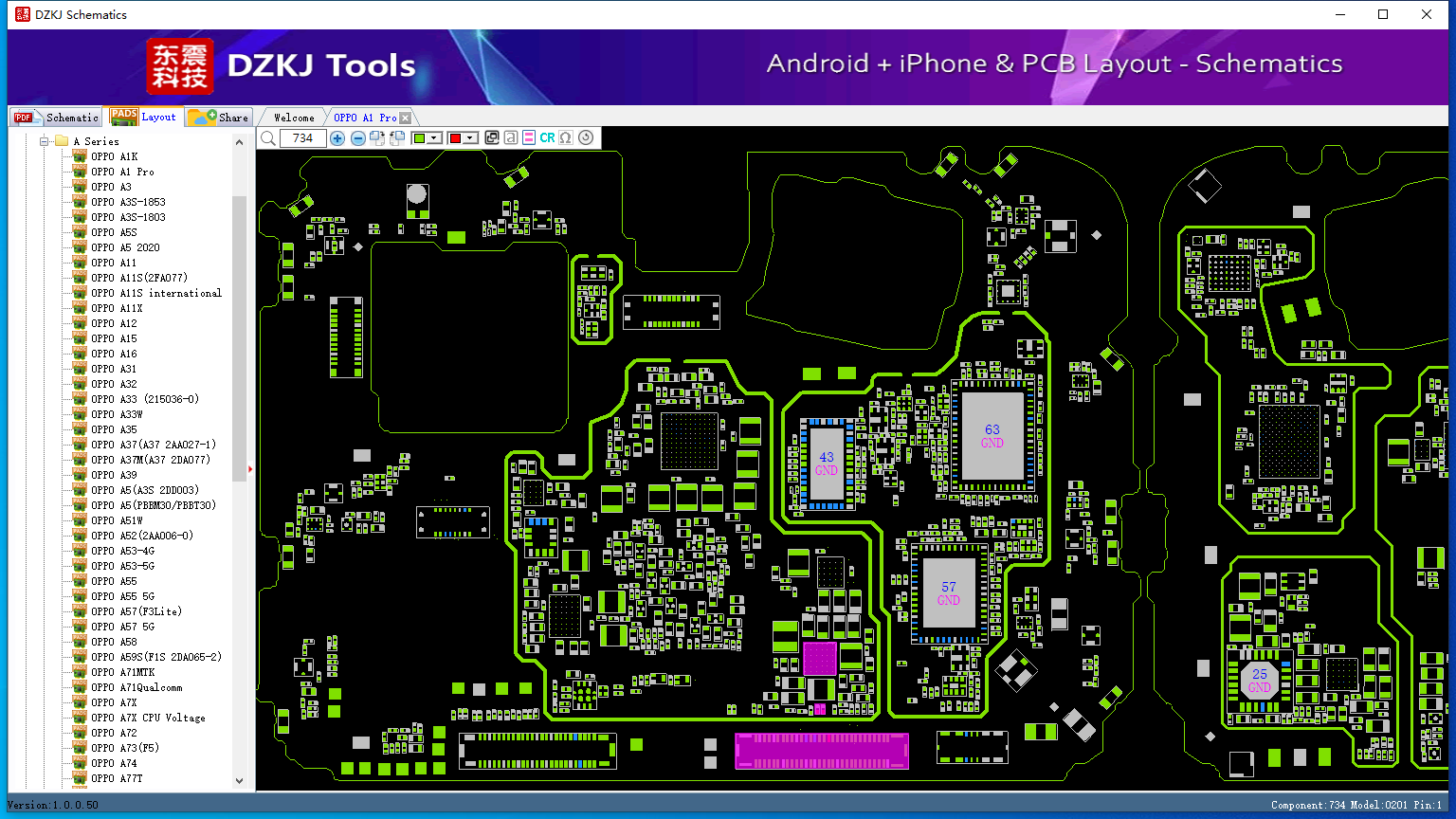Image resolution: width=1456 pixels, height=819 pixels.
Task: Click the component search field showing 734
Action: [303, 138]
